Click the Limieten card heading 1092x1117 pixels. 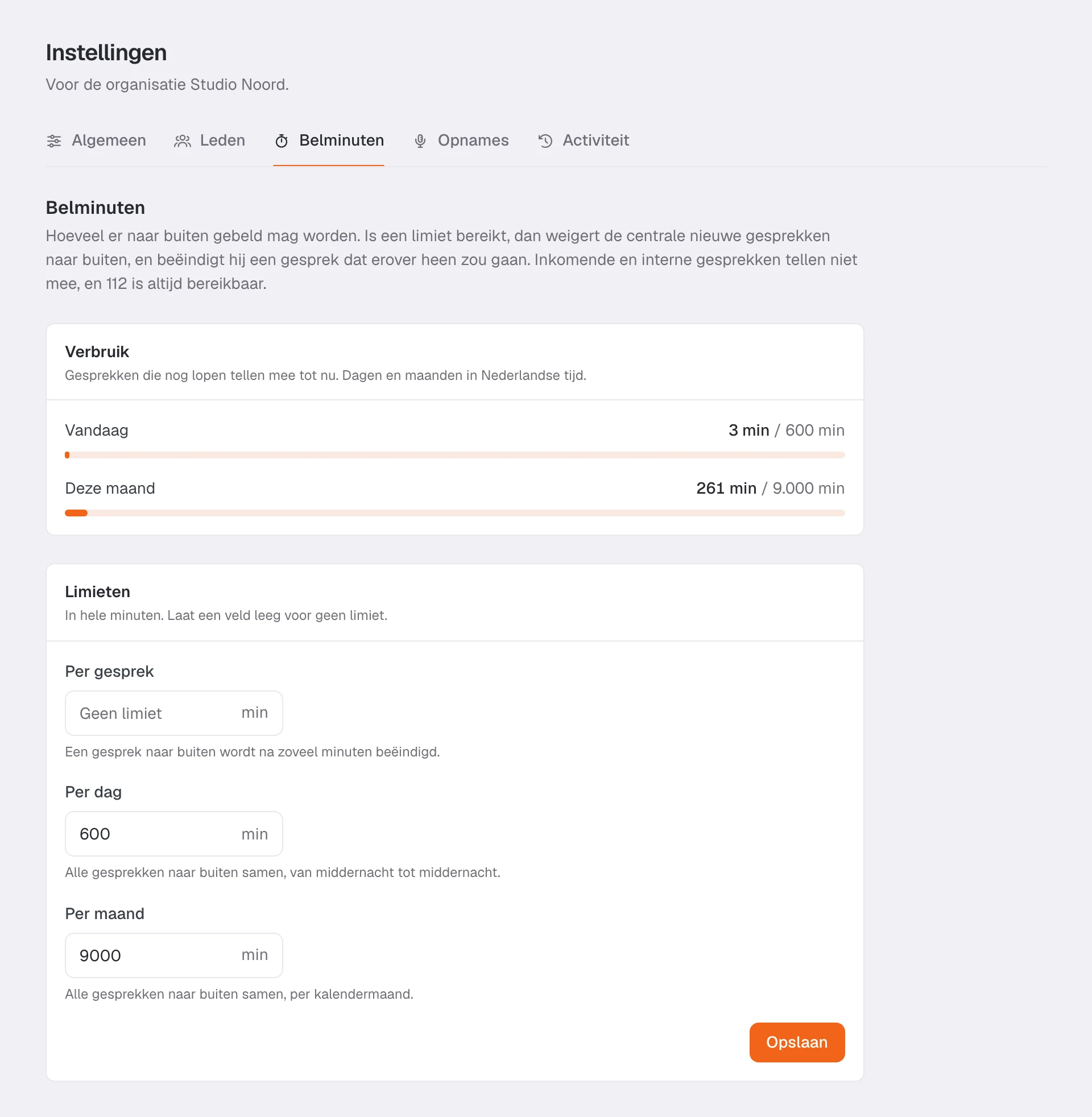[x=97, y=591]
